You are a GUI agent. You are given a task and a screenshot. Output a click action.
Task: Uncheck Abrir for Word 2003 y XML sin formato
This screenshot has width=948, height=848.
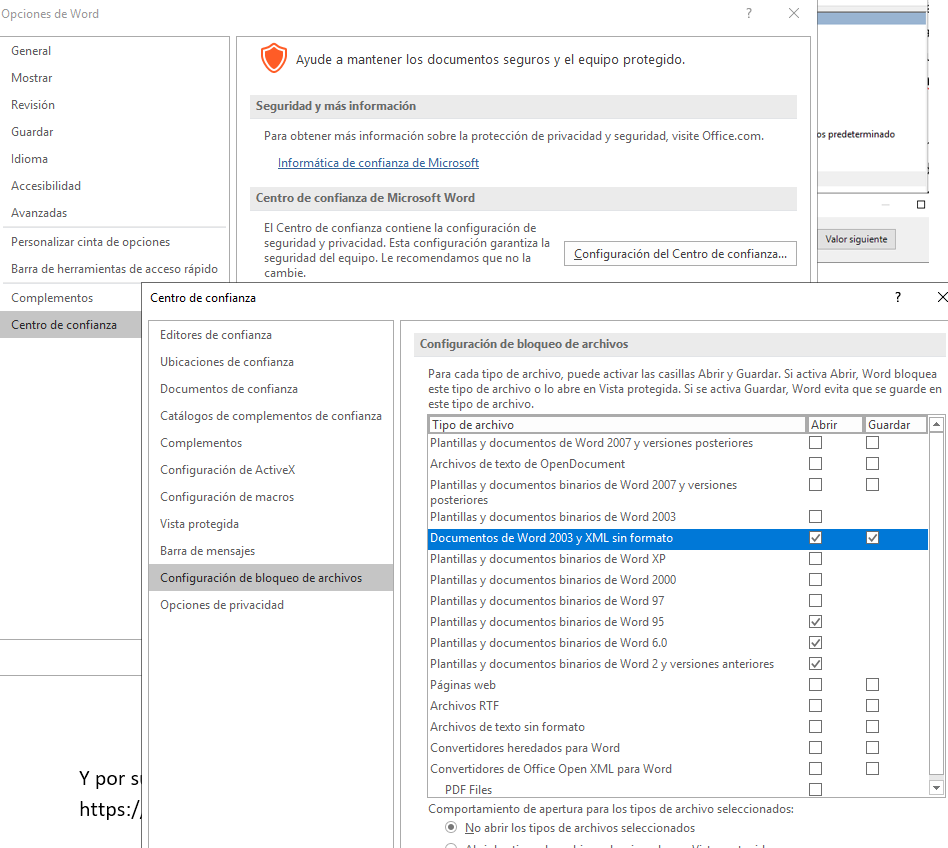pos(816,538)
